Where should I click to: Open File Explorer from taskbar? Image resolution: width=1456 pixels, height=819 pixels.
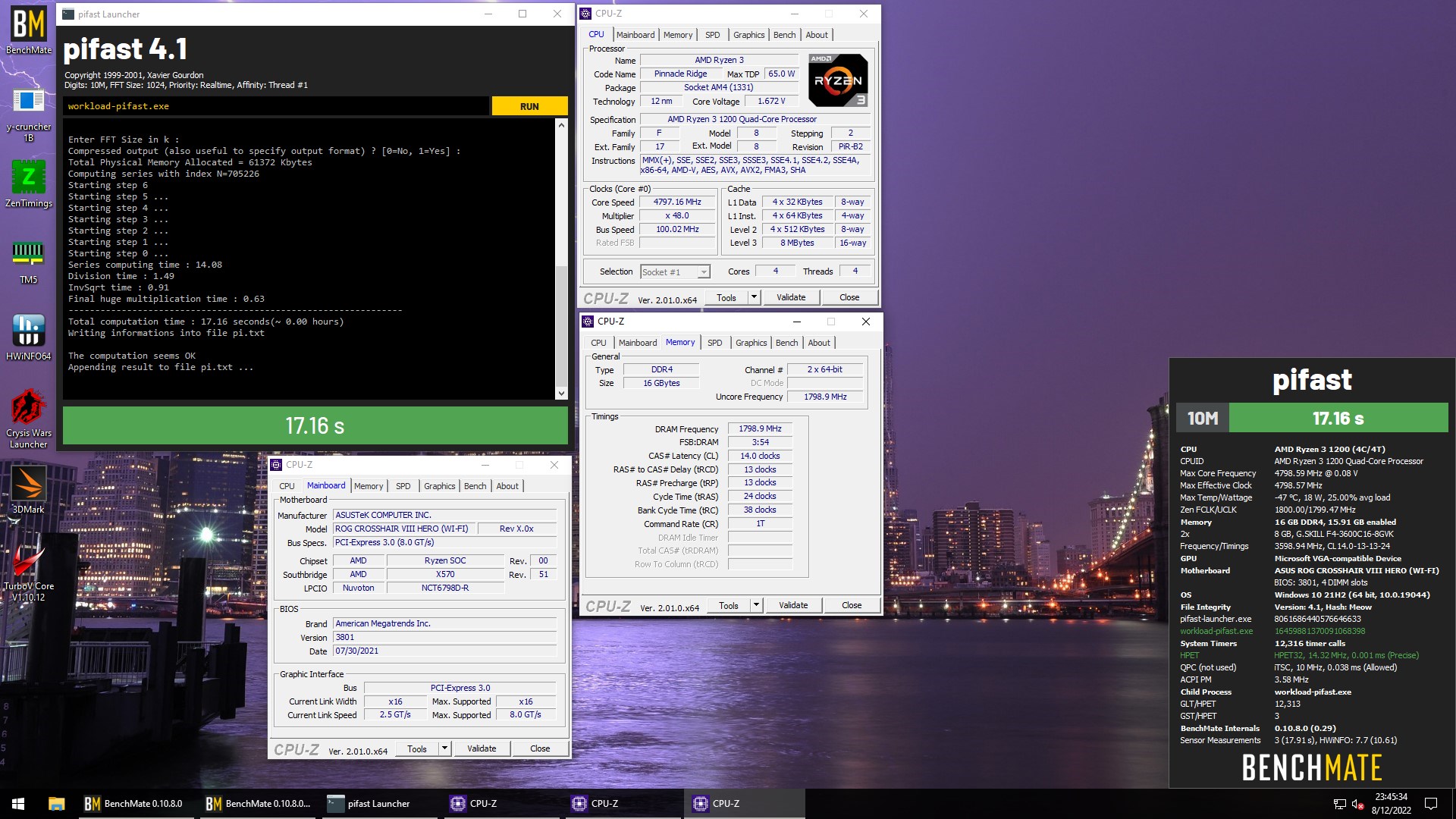[x=56, y=804]
